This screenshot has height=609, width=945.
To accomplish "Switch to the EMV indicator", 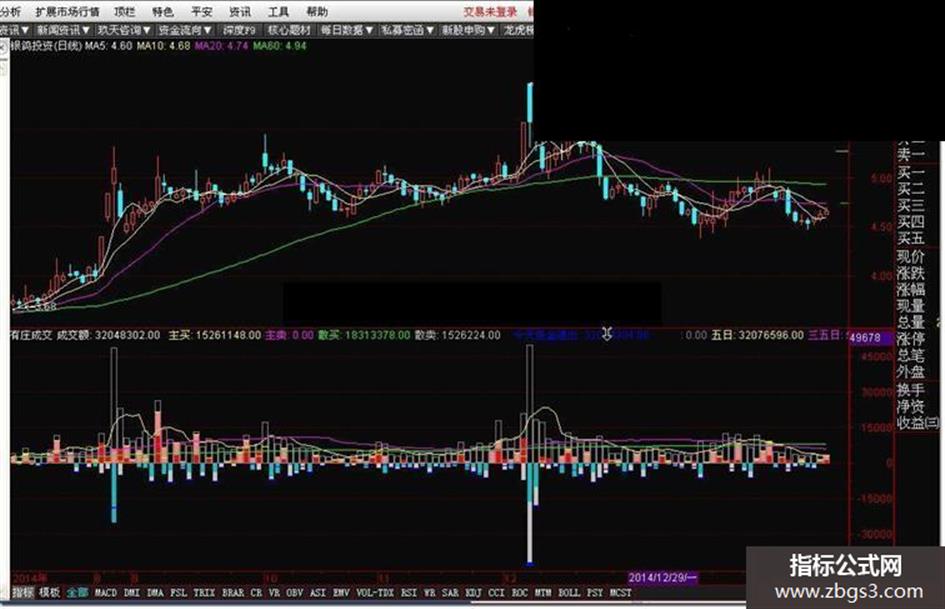I will tap(341, 593).
